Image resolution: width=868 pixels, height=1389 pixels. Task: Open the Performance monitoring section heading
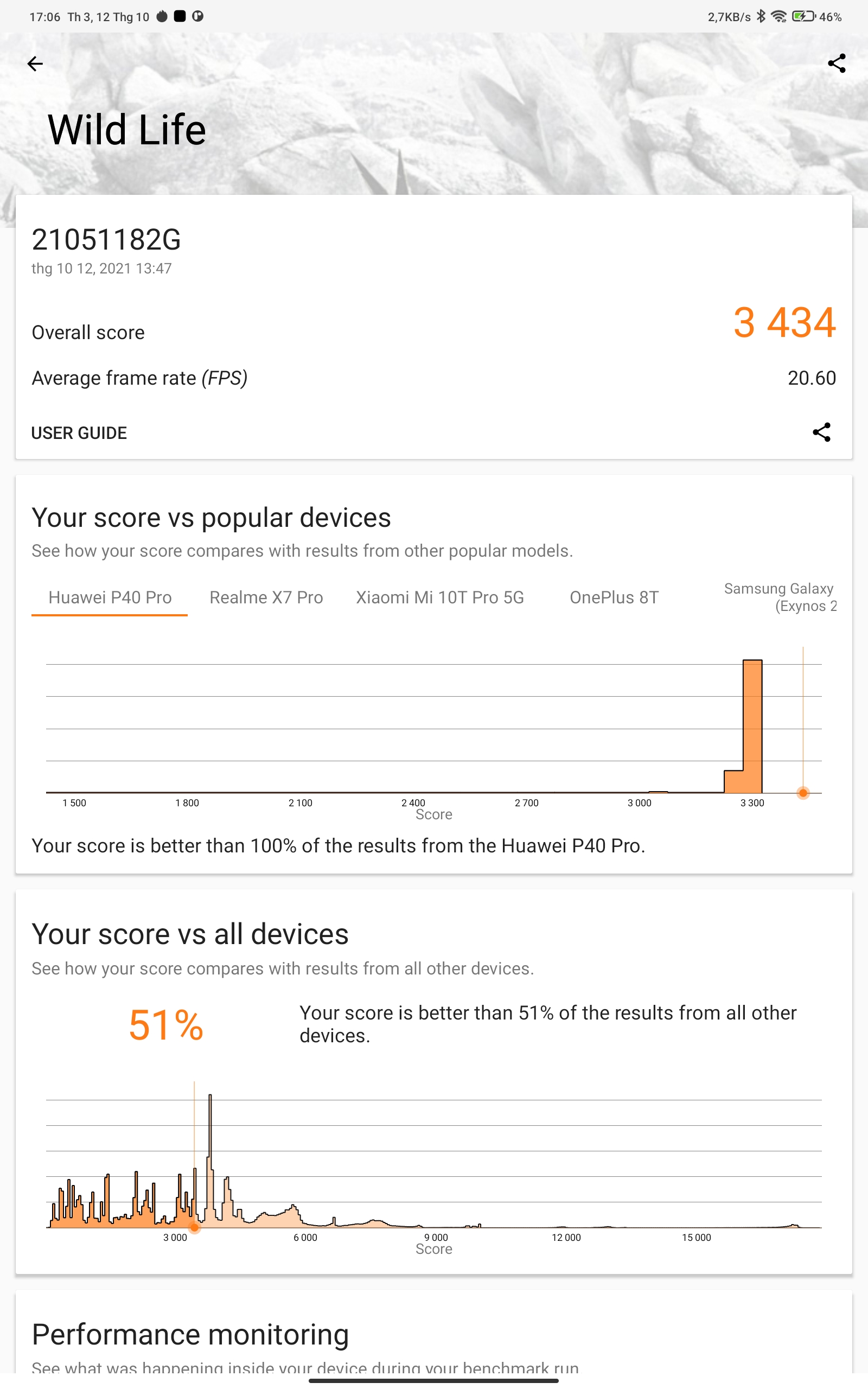point(190,1334)
